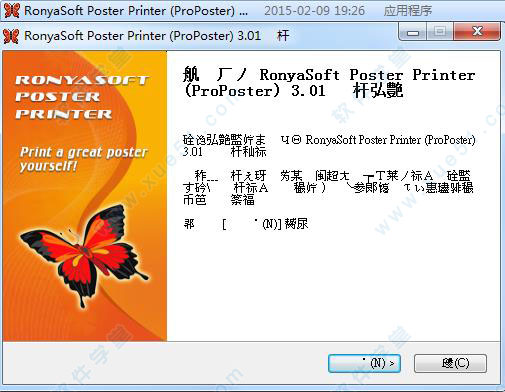505x392 pixels.
Task: Select the RonyaSoft Poster Printer file name entry
Action: coord(136,11)
